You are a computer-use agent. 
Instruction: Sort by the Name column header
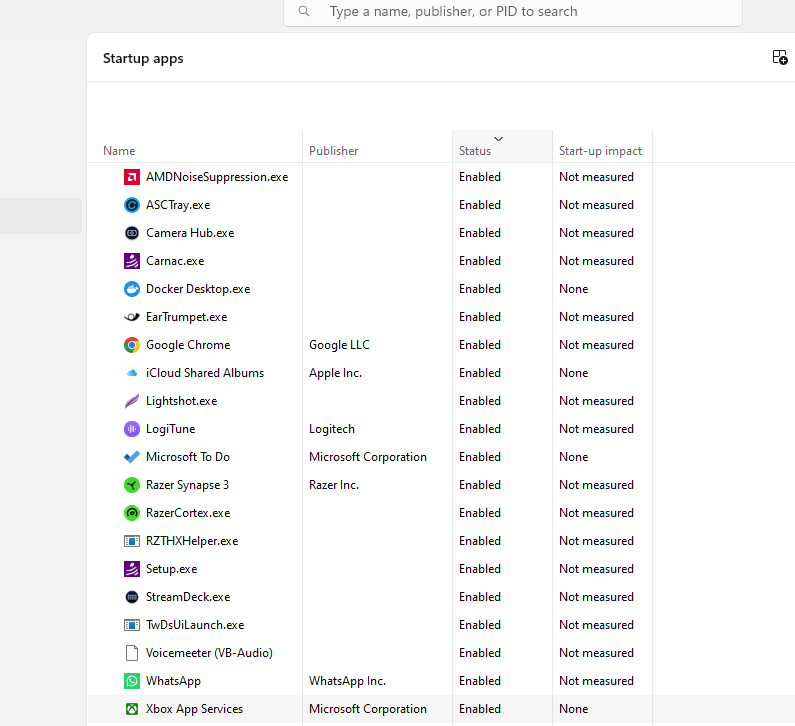coord(119,151)
